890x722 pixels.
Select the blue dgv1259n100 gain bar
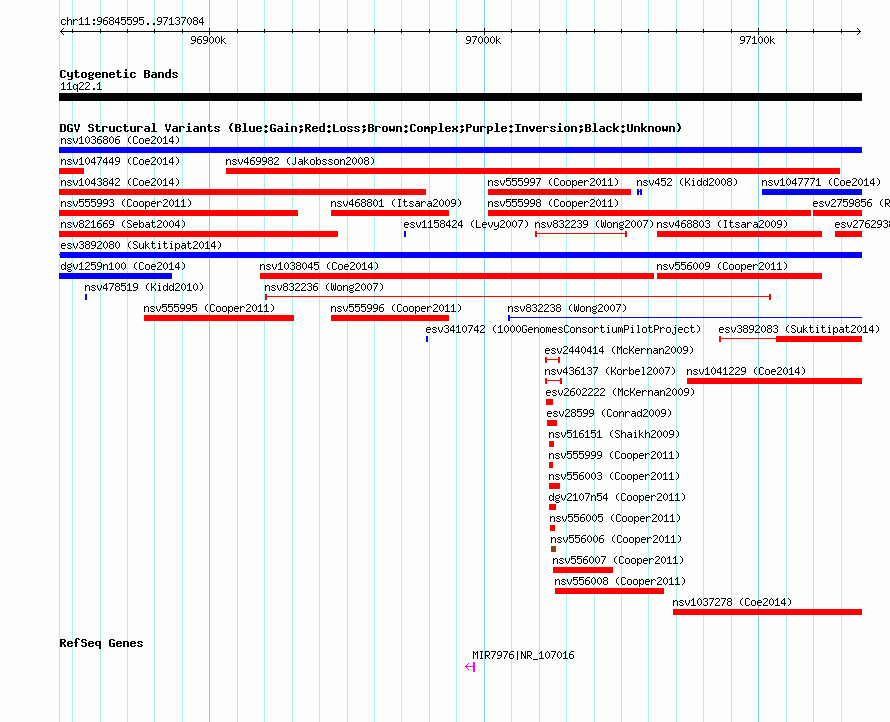click(116, 276)
